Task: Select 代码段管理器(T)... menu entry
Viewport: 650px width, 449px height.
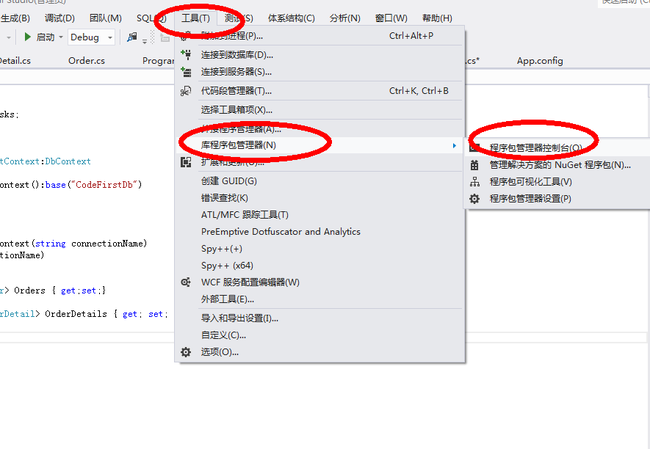Action: [x=319, y=91]
